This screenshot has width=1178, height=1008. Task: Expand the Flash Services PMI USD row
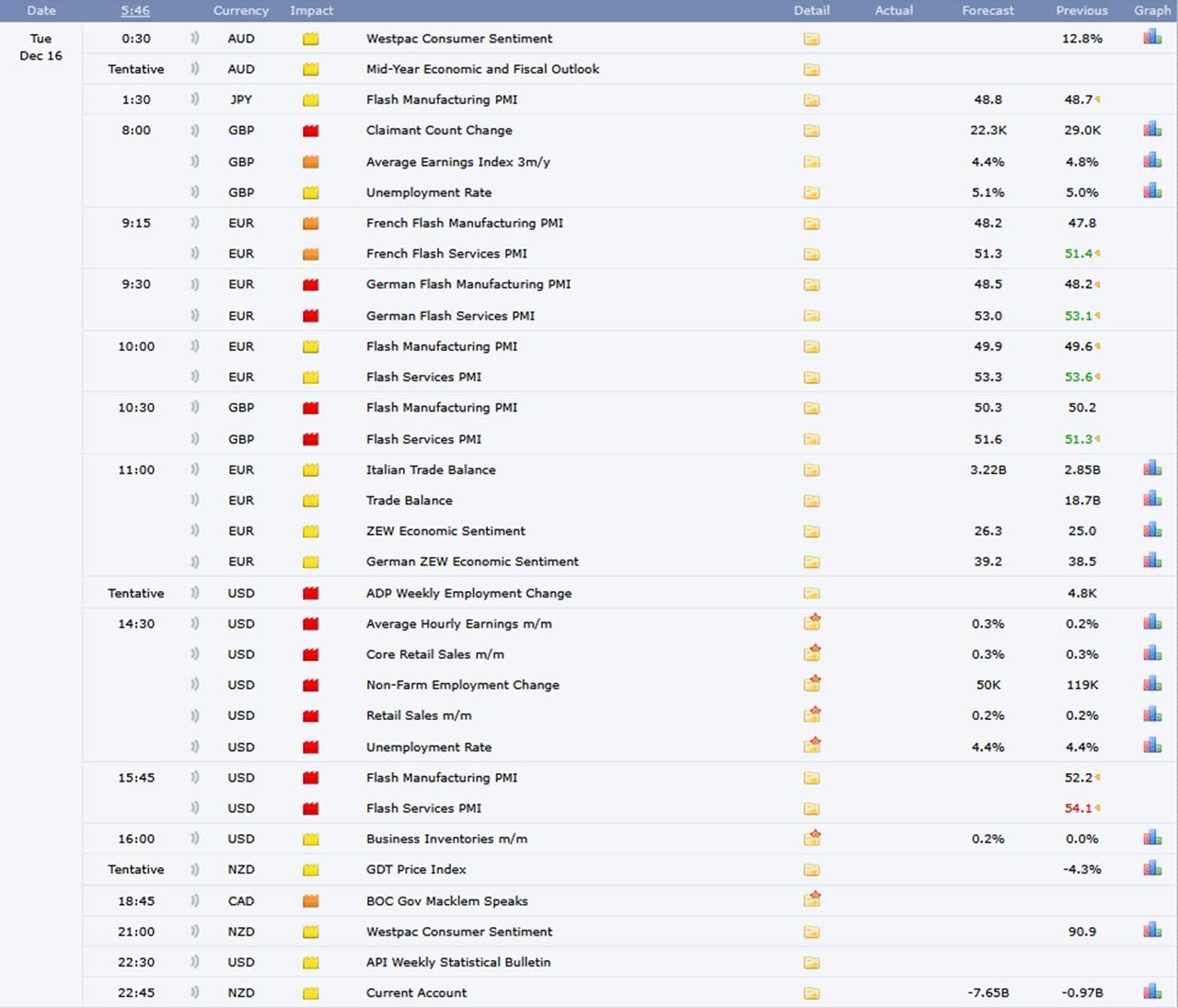pos(423,808)
